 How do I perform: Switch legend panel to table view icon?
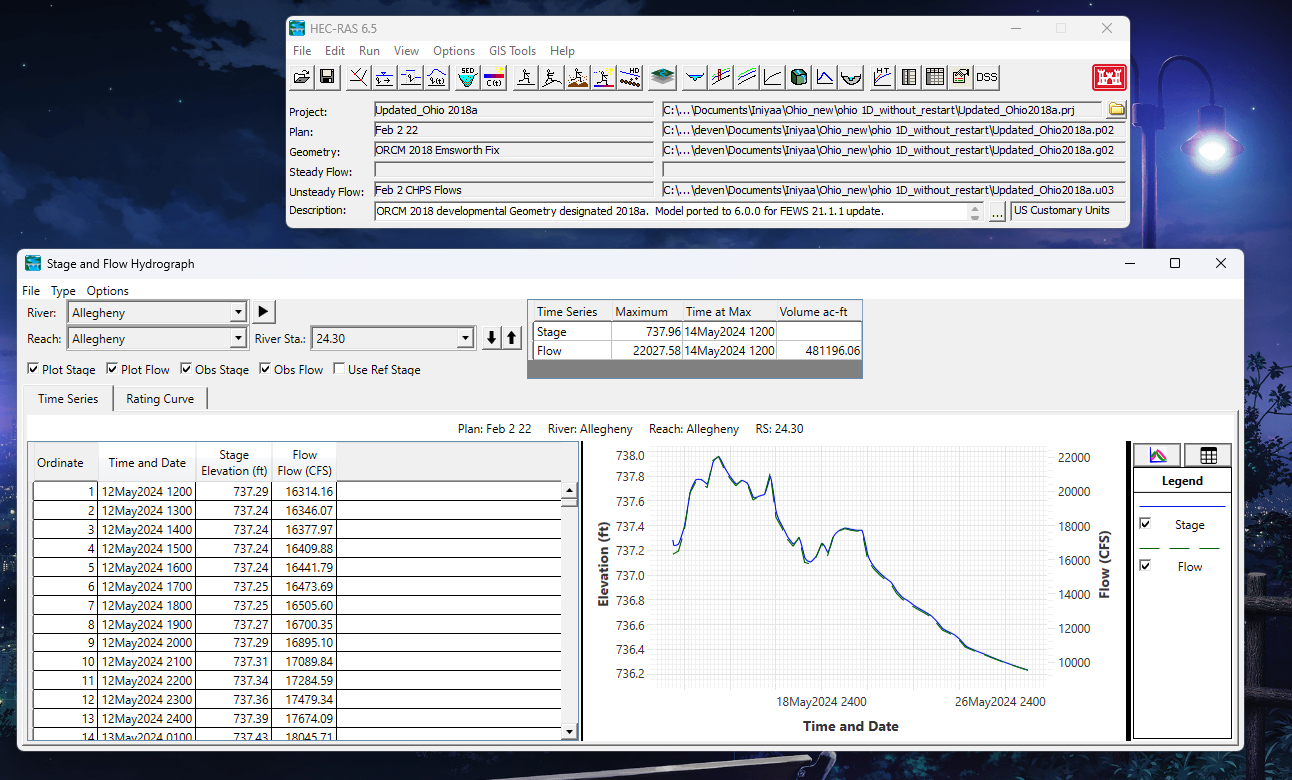pyautogui.click(x=1208, y=455)
